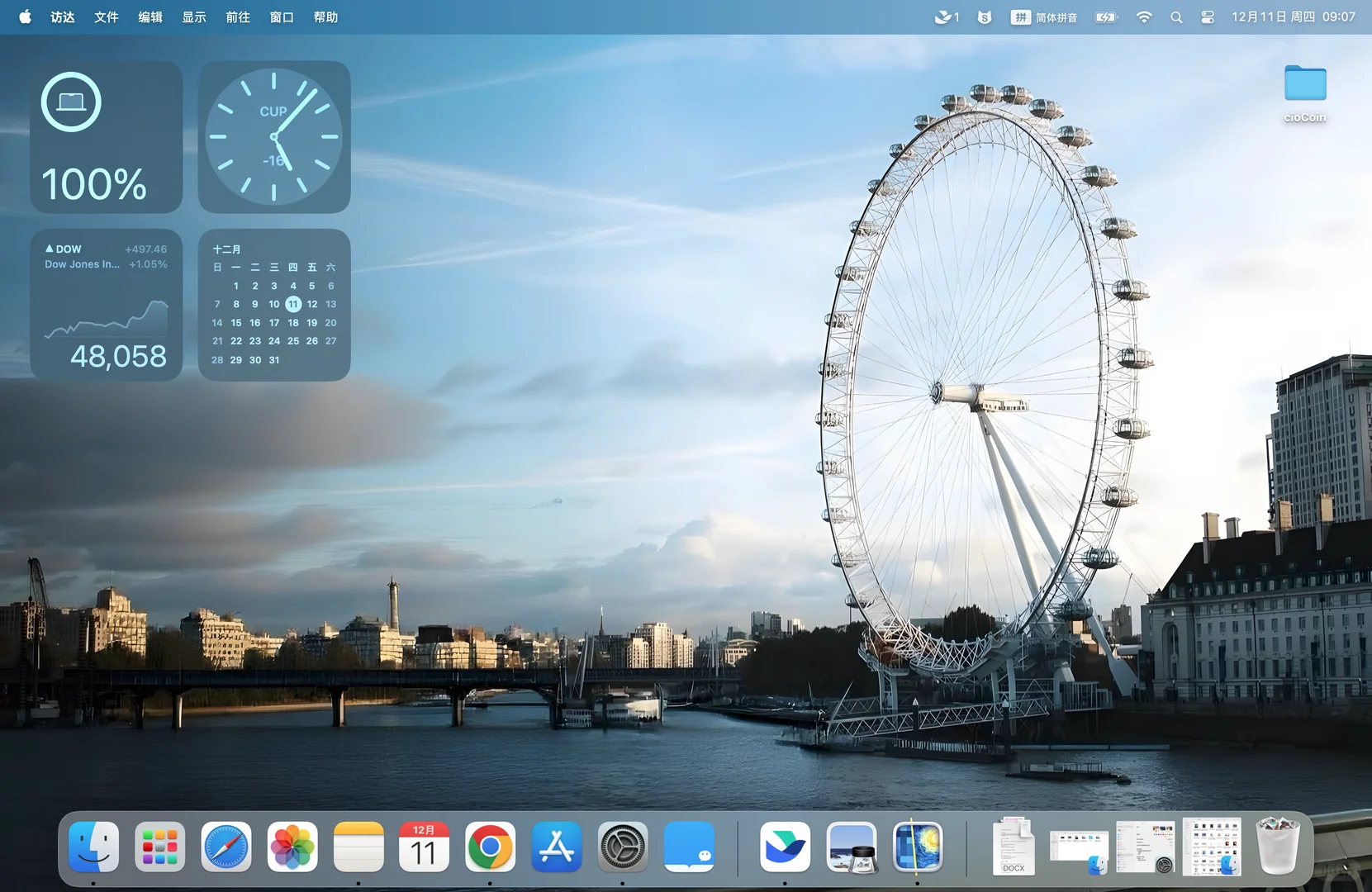Click the cat-shaped S menu bar icon
This screenshot has height=892, width=1372.
click(985, 17)
